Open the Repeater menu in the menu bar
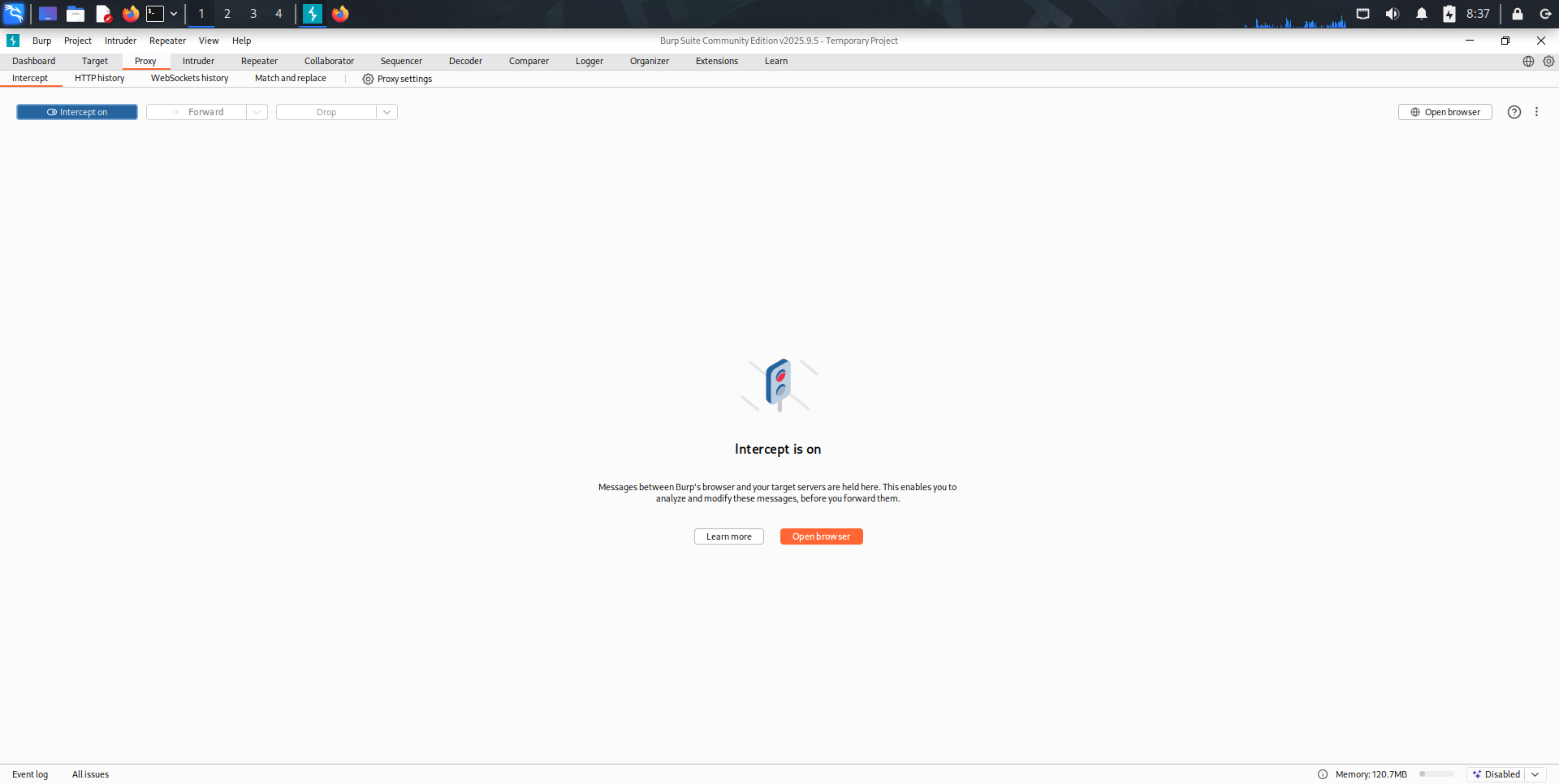The width and height of the screenshot is (1559, 784). 167,41
